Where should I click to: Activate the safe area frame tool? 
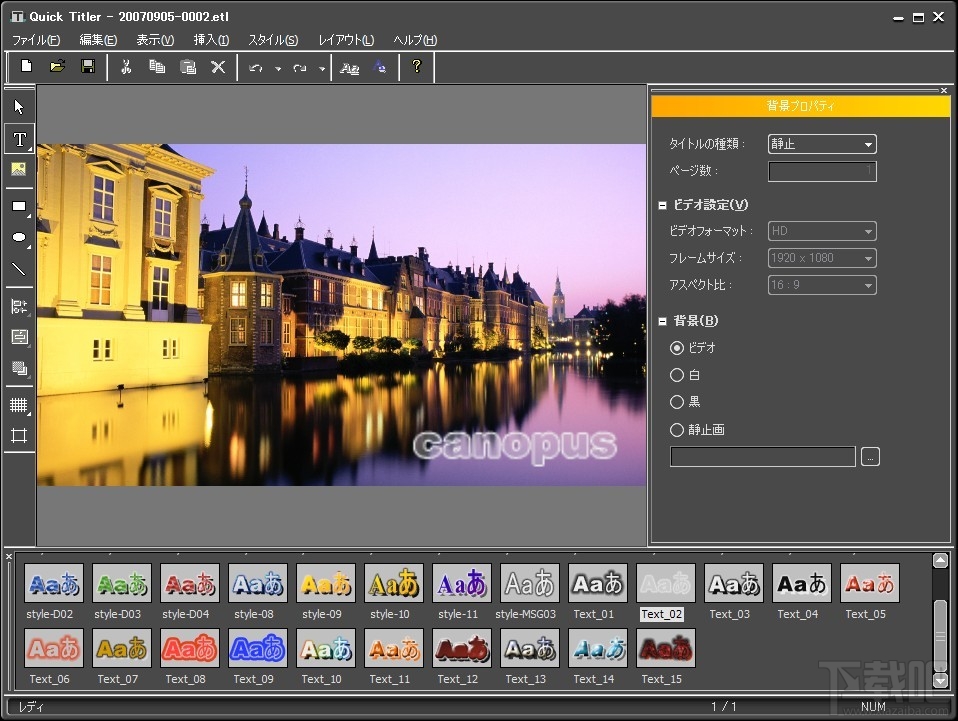pos(18,435)
